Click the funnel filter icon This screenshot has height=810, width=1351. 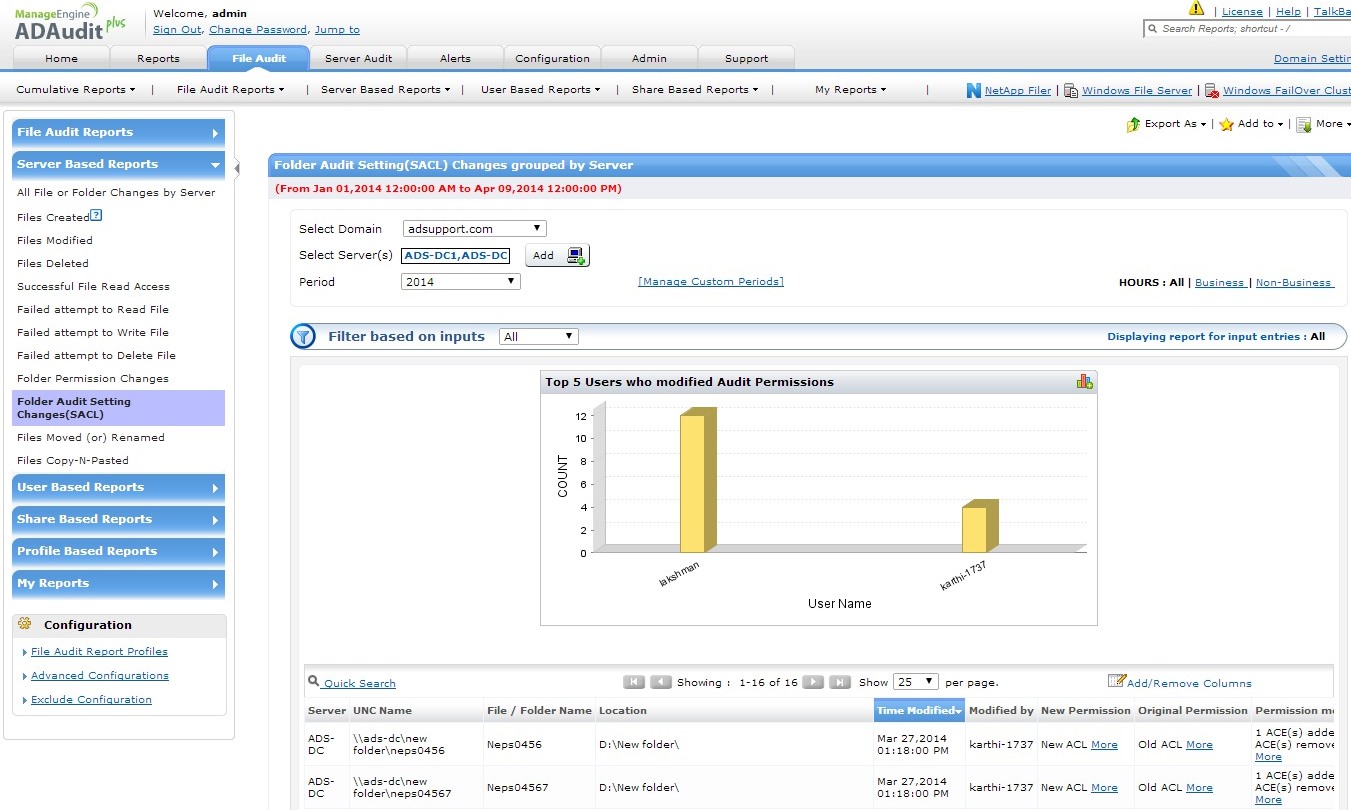coord(303,337)
